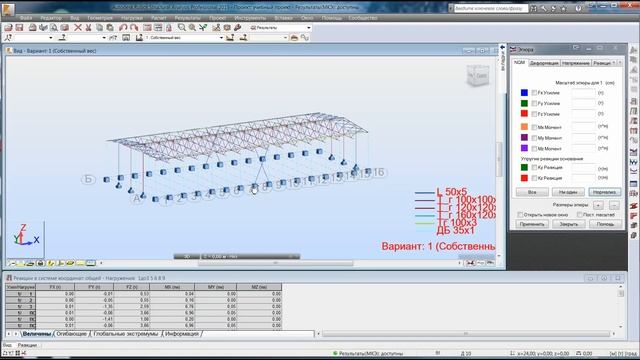Open the Результаты layout dropdown
The width and height of the screenshot is (640, 360).
pyautogui.click(x=309, y=28)
